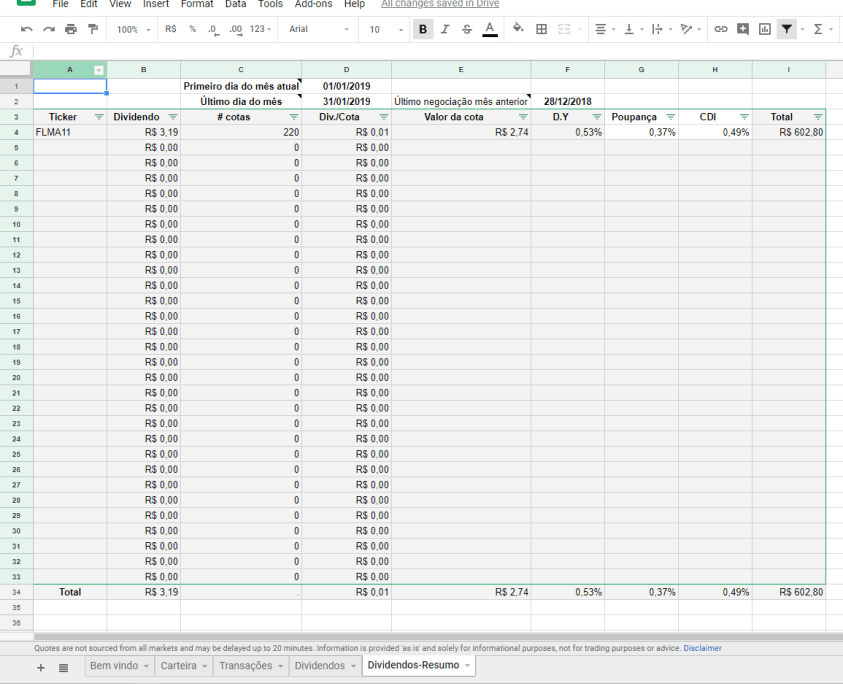Image resolution: width=843 pixels, height=684 pixels.
Task: Open the Help menu
Action: point(354,4)
